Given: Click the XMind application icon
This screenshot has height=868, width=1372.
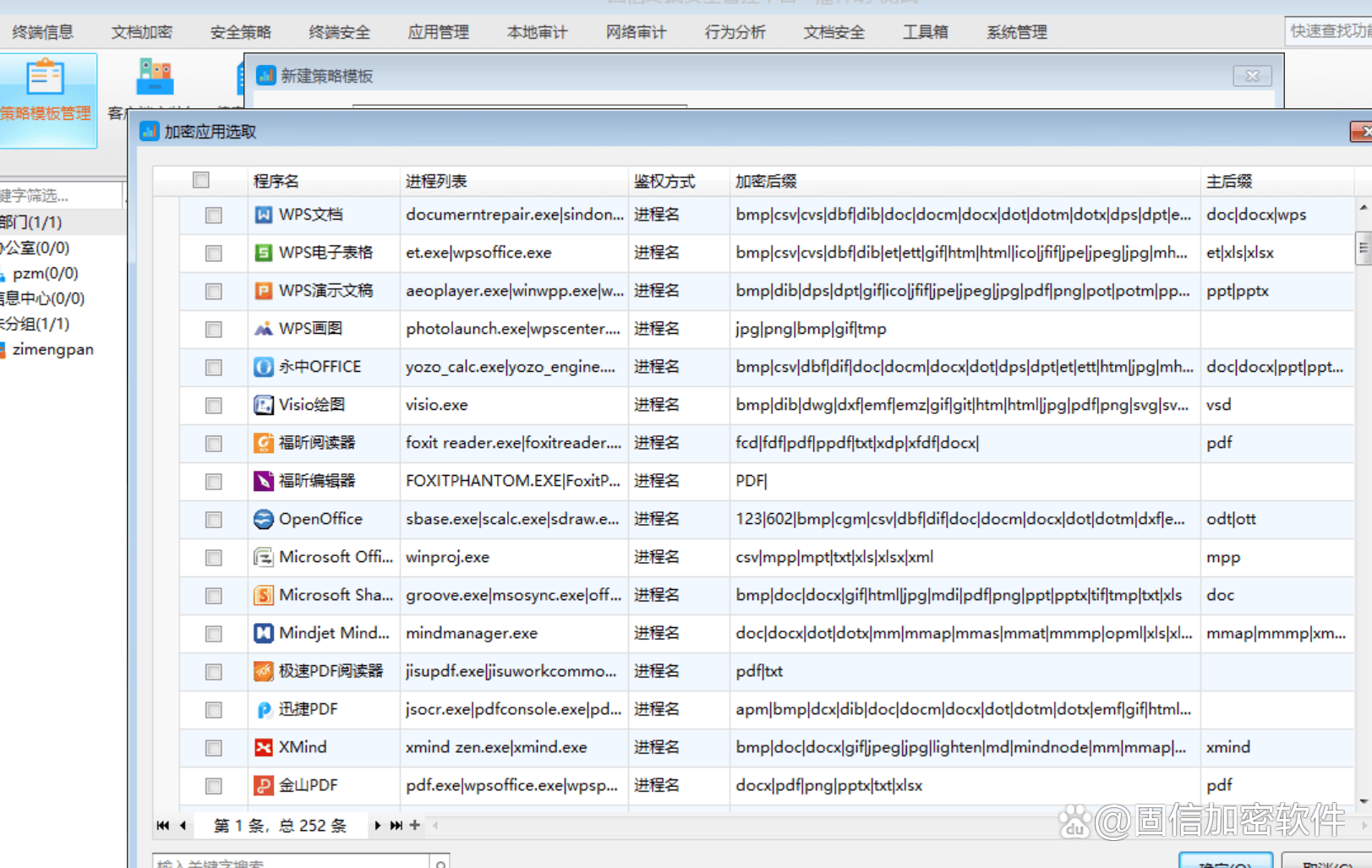Looking at the screenshot, I should coord(264,747).
